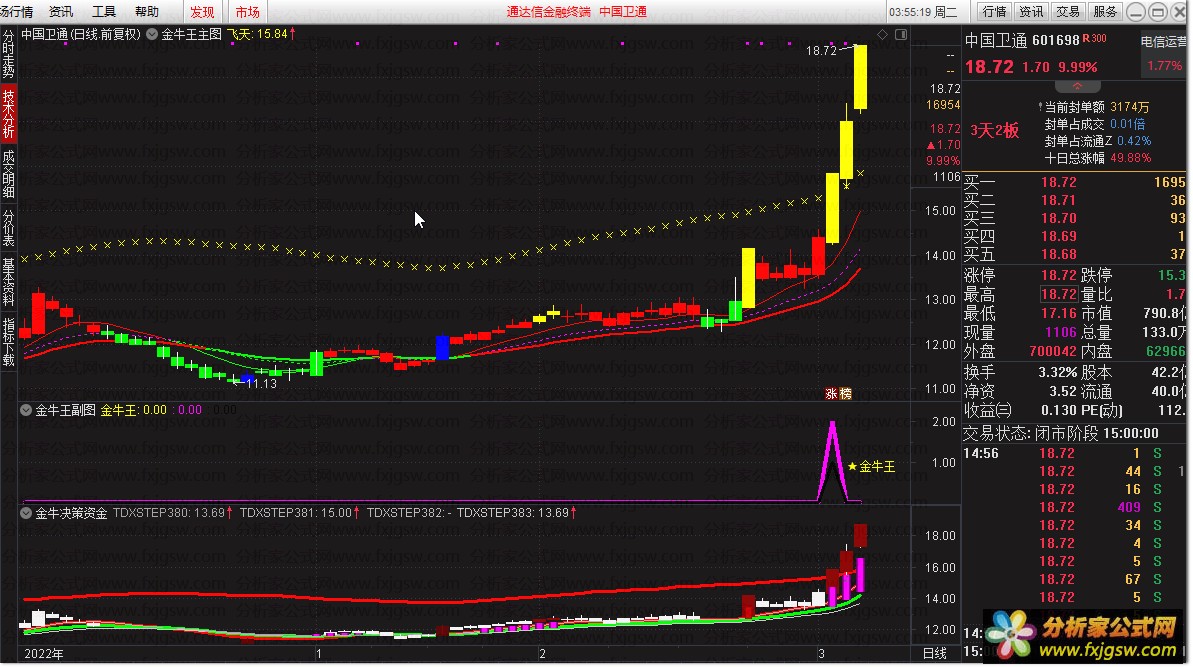Click the 最高 18.72 boxed value

pyautogui.click(x=1059, y=294)
